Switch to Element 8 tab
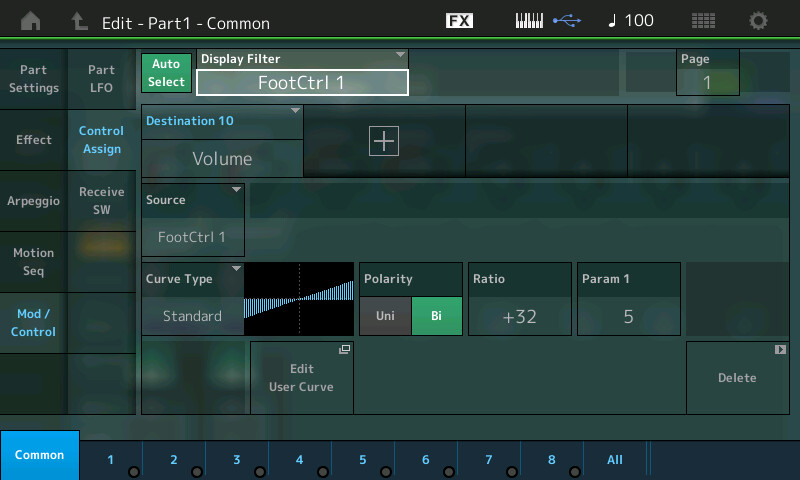The height and width of the screenshot is (480, 800). point(552,460)
